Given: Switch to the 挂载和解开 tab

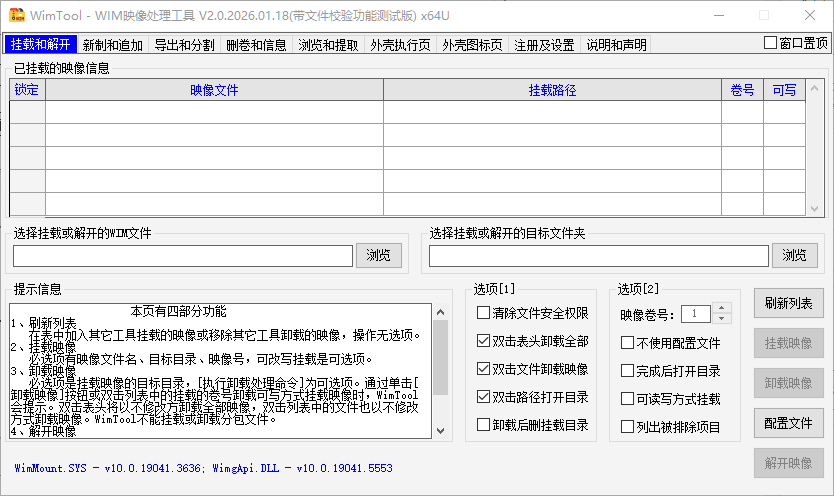Looking at the screenshot, I should [40, 45].
